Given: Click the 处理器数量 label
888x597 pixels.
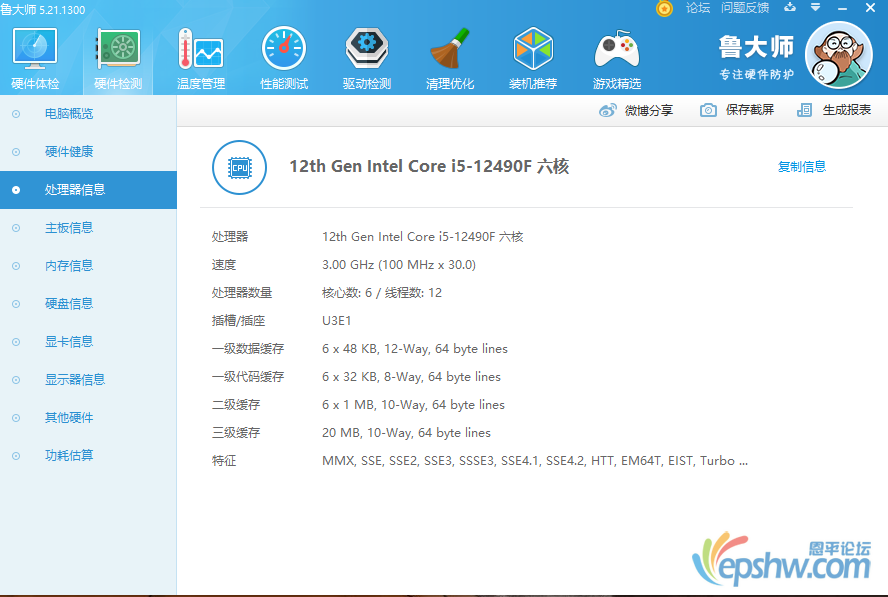Looking at the screenshot, I should click(242, 293).
